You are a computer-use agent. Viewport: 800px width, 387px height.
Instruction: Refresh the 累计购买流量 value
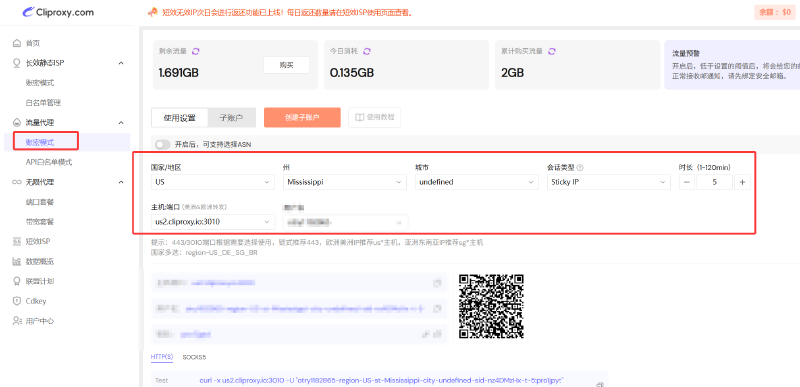click(x=551, y=51)
